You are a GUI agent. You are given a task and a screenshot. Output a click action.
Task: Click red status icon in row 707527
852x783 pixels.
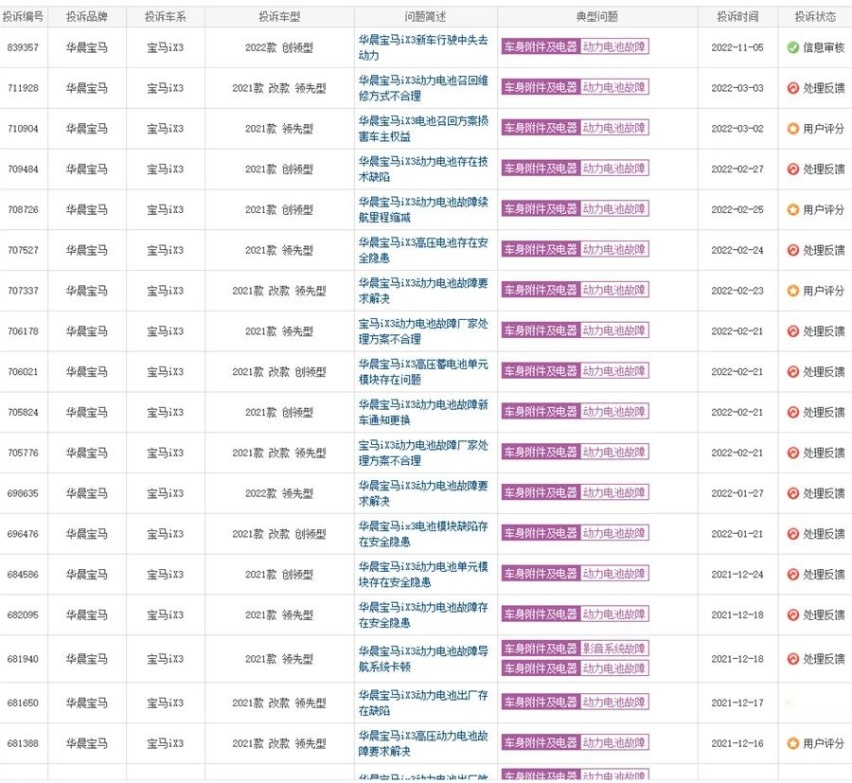[x=793, y=250]
